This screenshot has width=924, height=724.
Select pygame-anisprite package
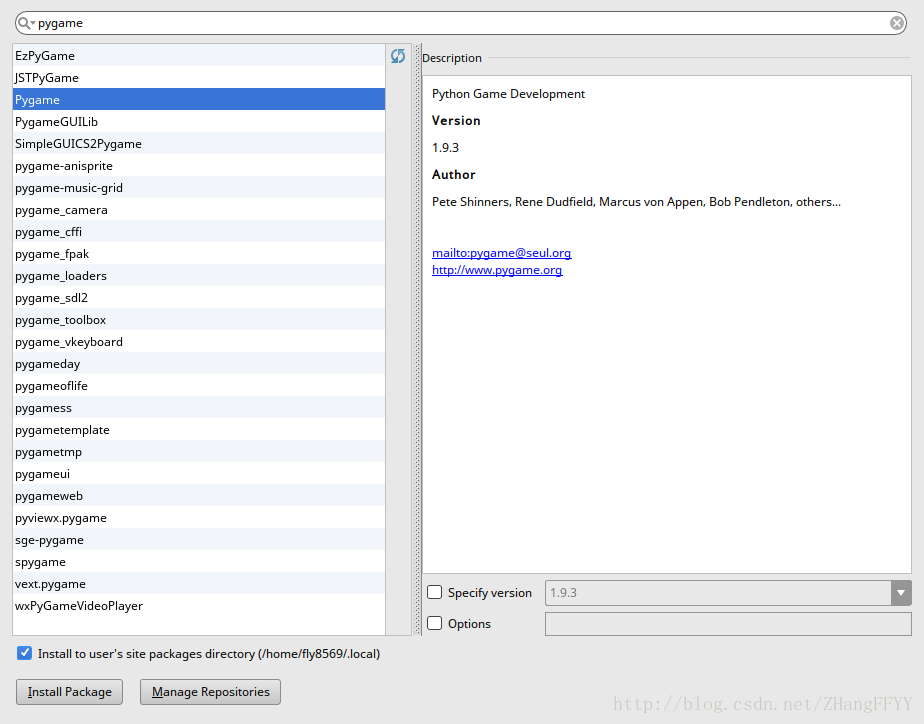pyautogui.click(x=199, y=166)
